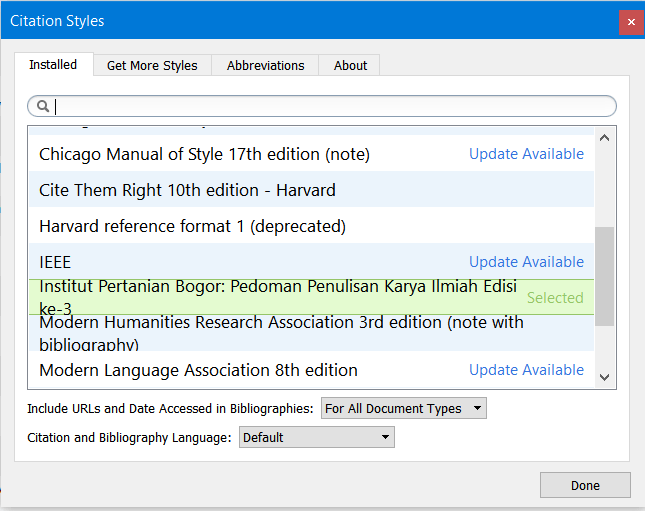Screen dimensions: 645x511
Task: Choose the IEEE citation style
Action: tap(55, 262)
